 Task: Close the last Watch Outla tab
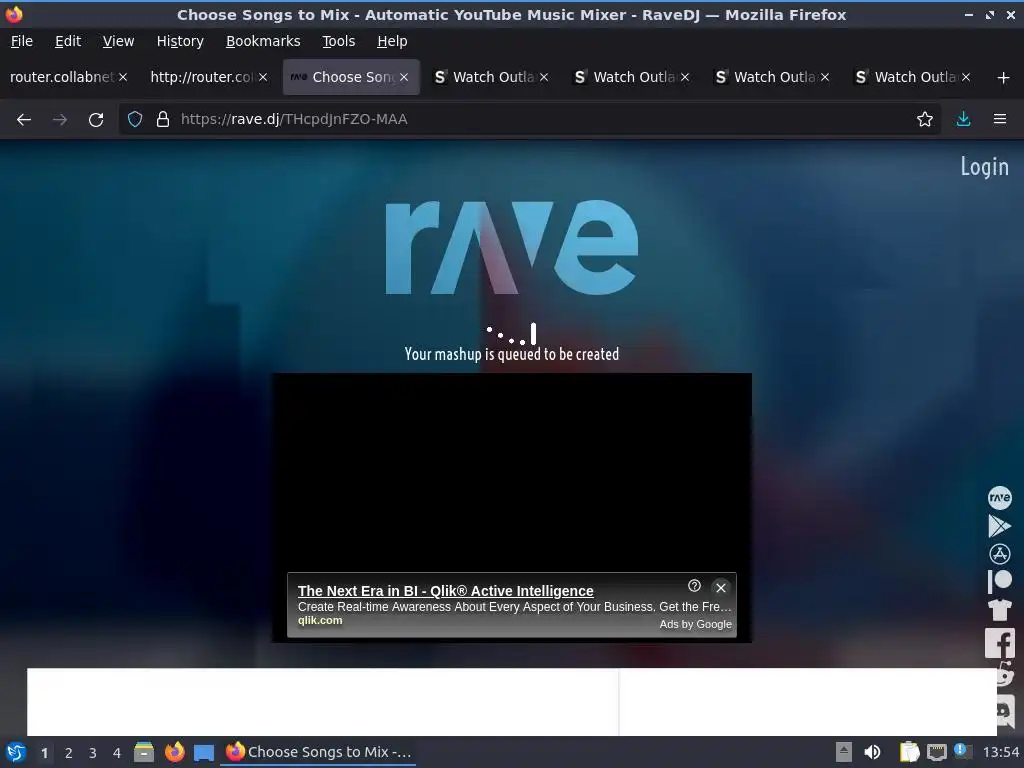point(965,78)
